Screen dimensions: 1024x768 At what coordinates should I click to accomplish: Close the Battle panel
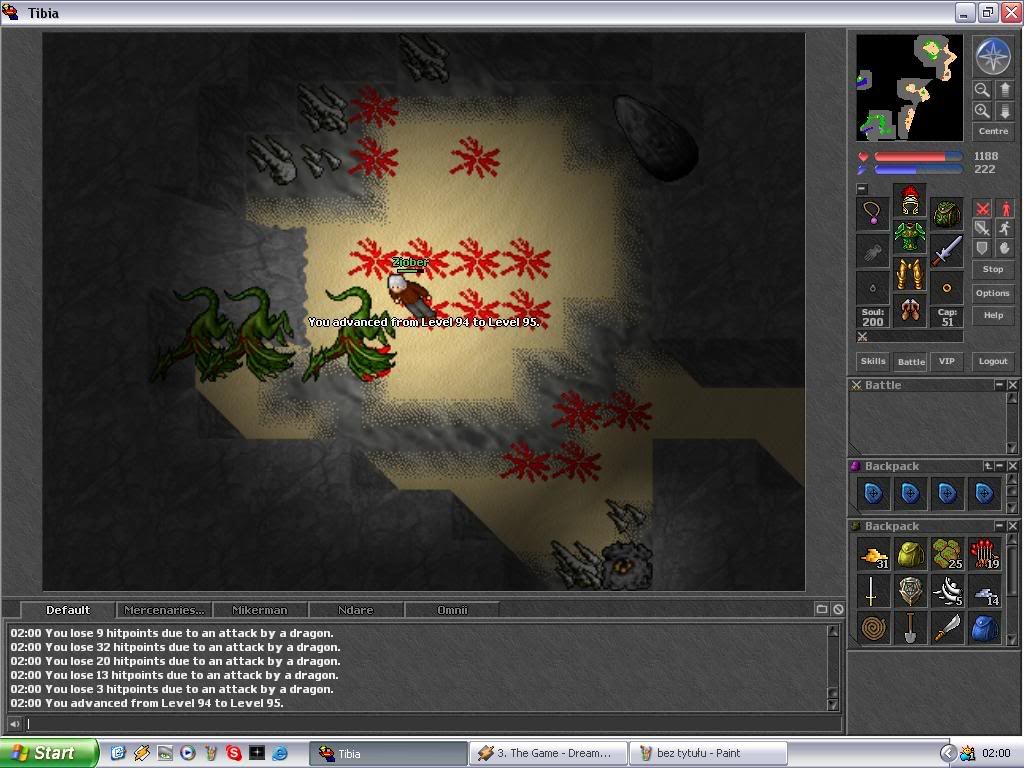(x=1012, y=385)
